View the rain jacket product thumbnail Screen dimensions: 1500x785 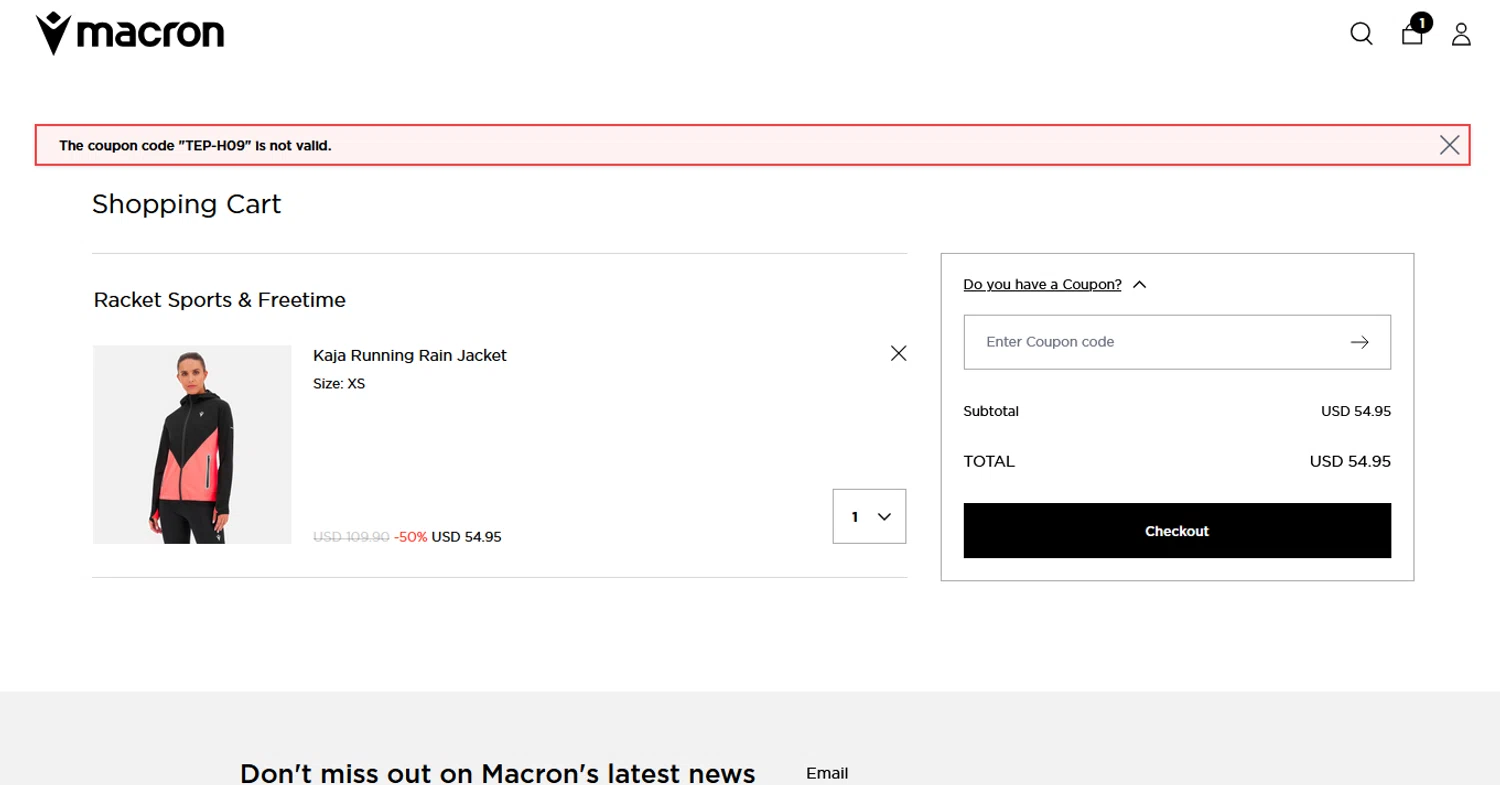(192, 445)
